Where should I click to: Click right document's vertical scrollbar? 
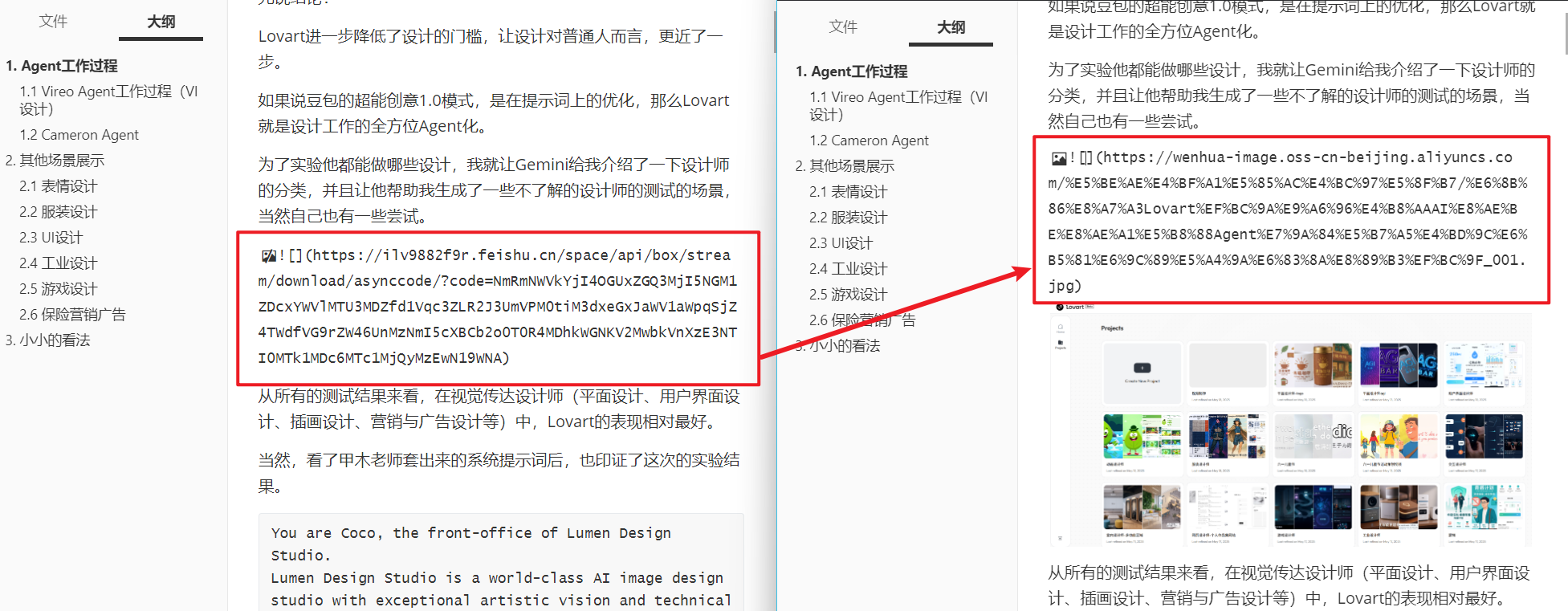(x=1565, y=32)
